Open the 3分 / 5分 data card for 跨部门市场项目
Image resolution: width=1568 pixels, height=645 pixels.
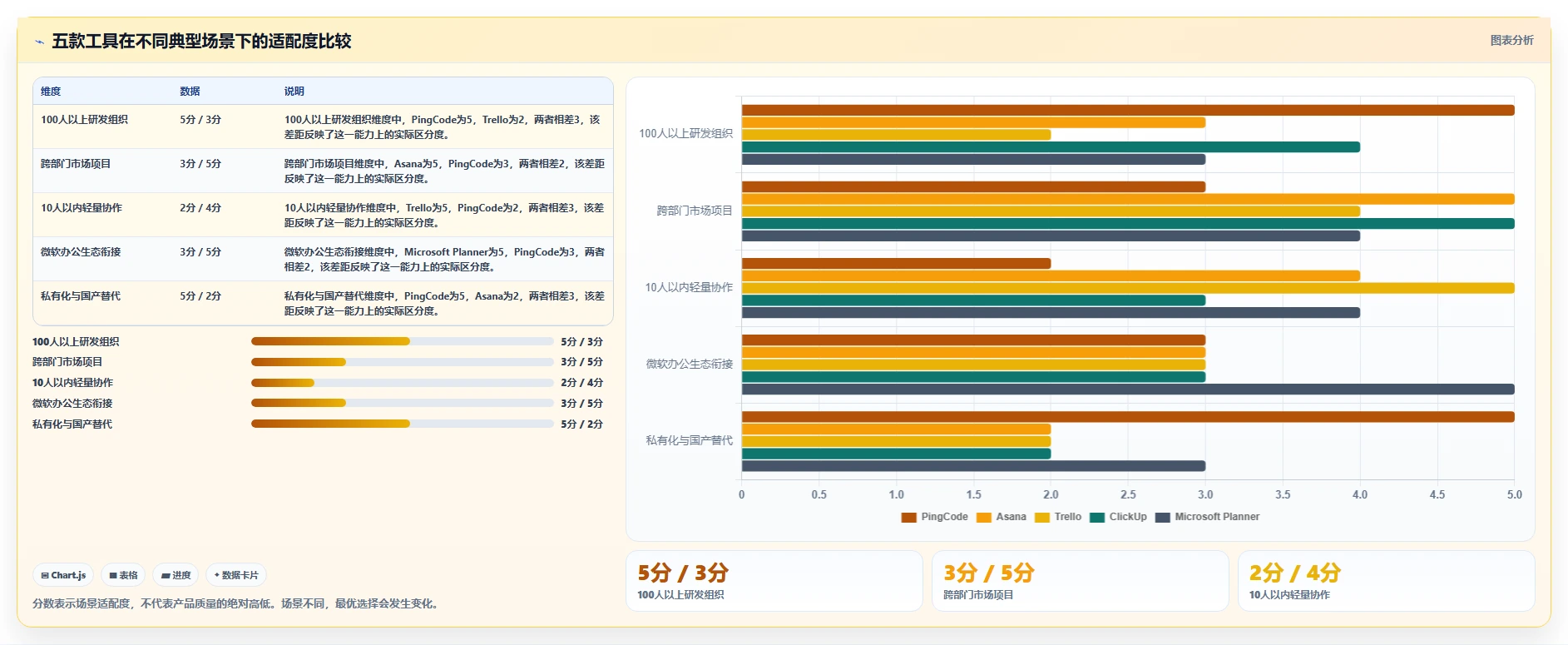tap(1080, 581)
